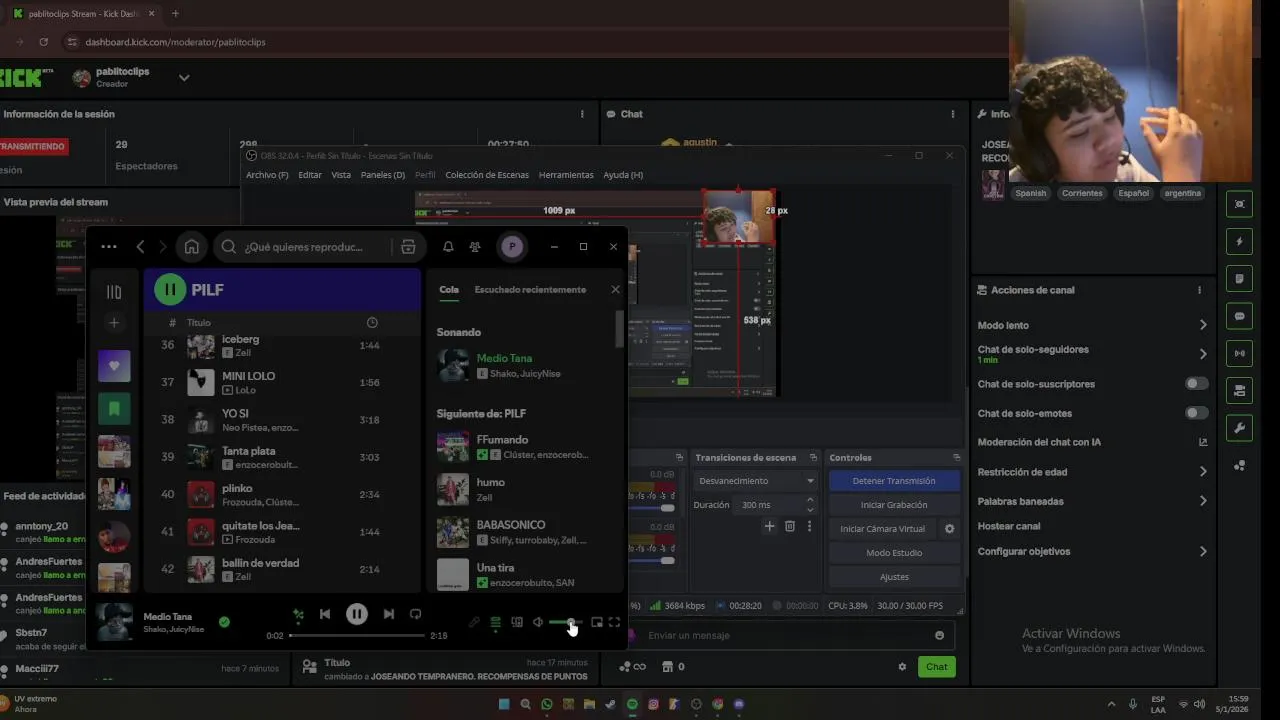The image size is (1280, 720).
Task: Open virtual camera settings gear
Action: click(950, 529)
